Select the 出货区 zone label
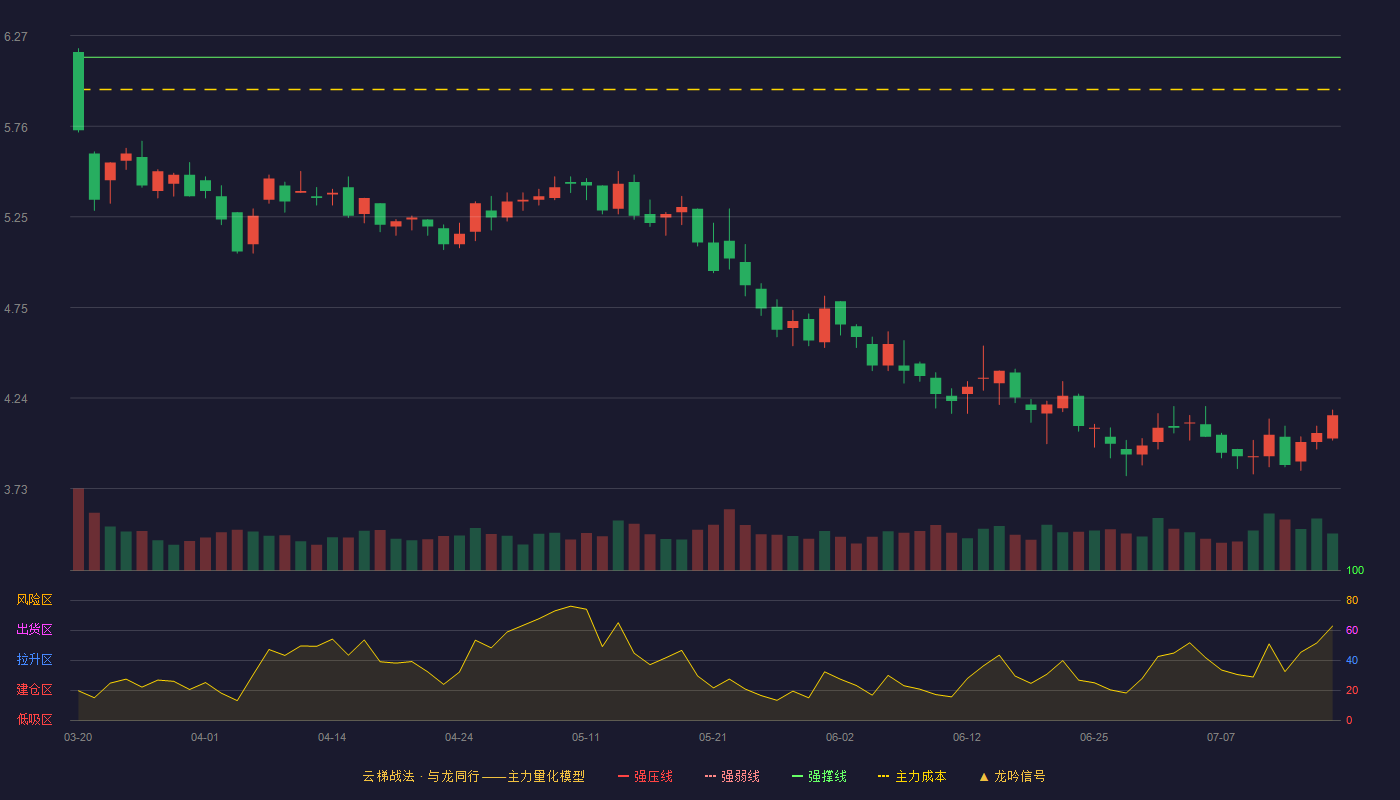Image resolution: width=1400 pixels, height=800 pixels. tap(34, 630)
